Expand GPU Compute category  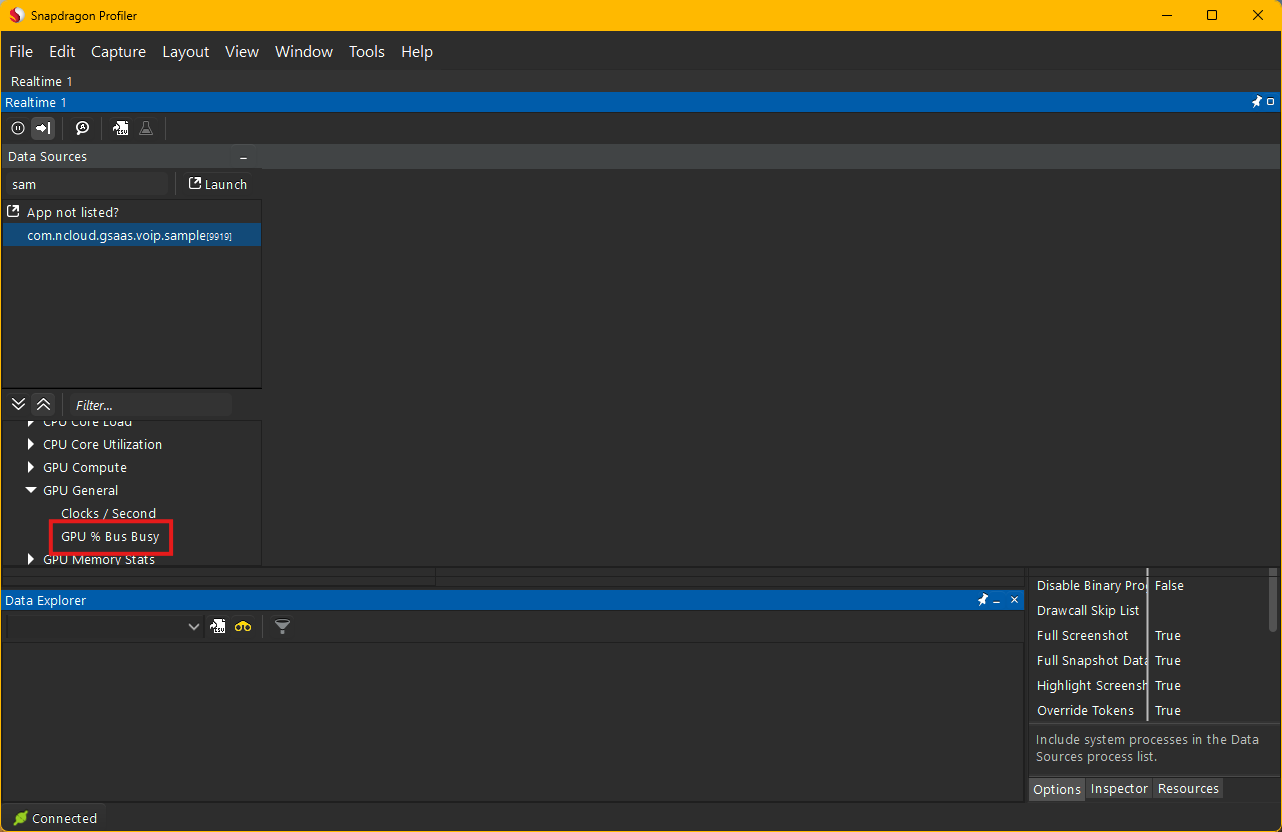tap(31, 467)
